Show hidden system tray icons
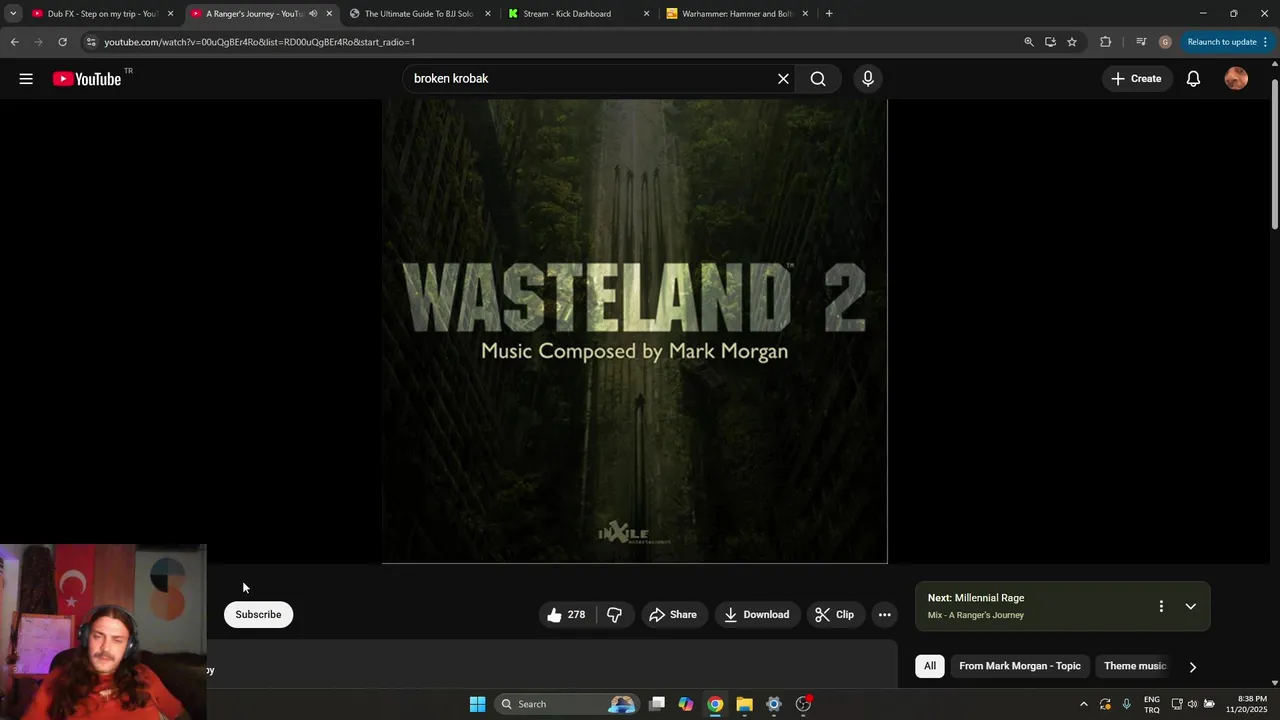The width and height of the screenshot is (1280, 720). 1083,704
